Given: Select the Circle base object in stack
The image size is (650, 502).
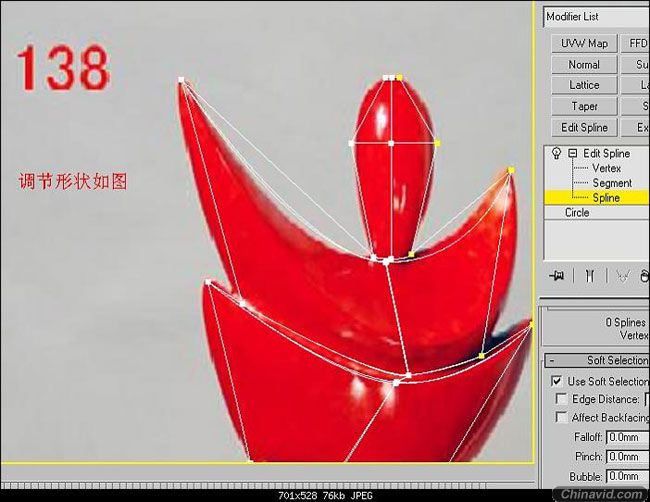Looking at the screenshot, I should tap(577, 213).
